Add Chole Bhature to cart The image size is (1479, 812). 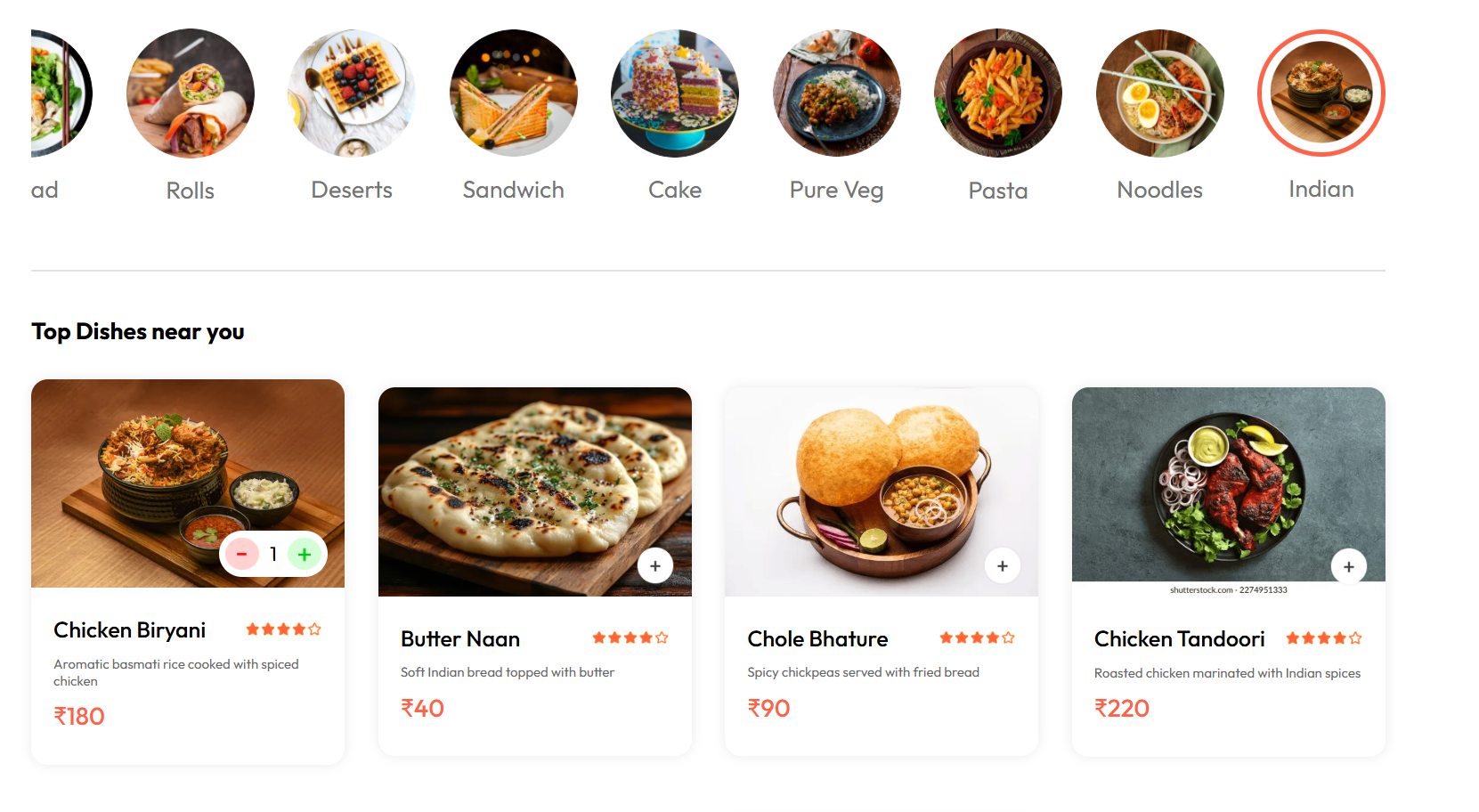pyautogui.click(x=1003, y=566)
